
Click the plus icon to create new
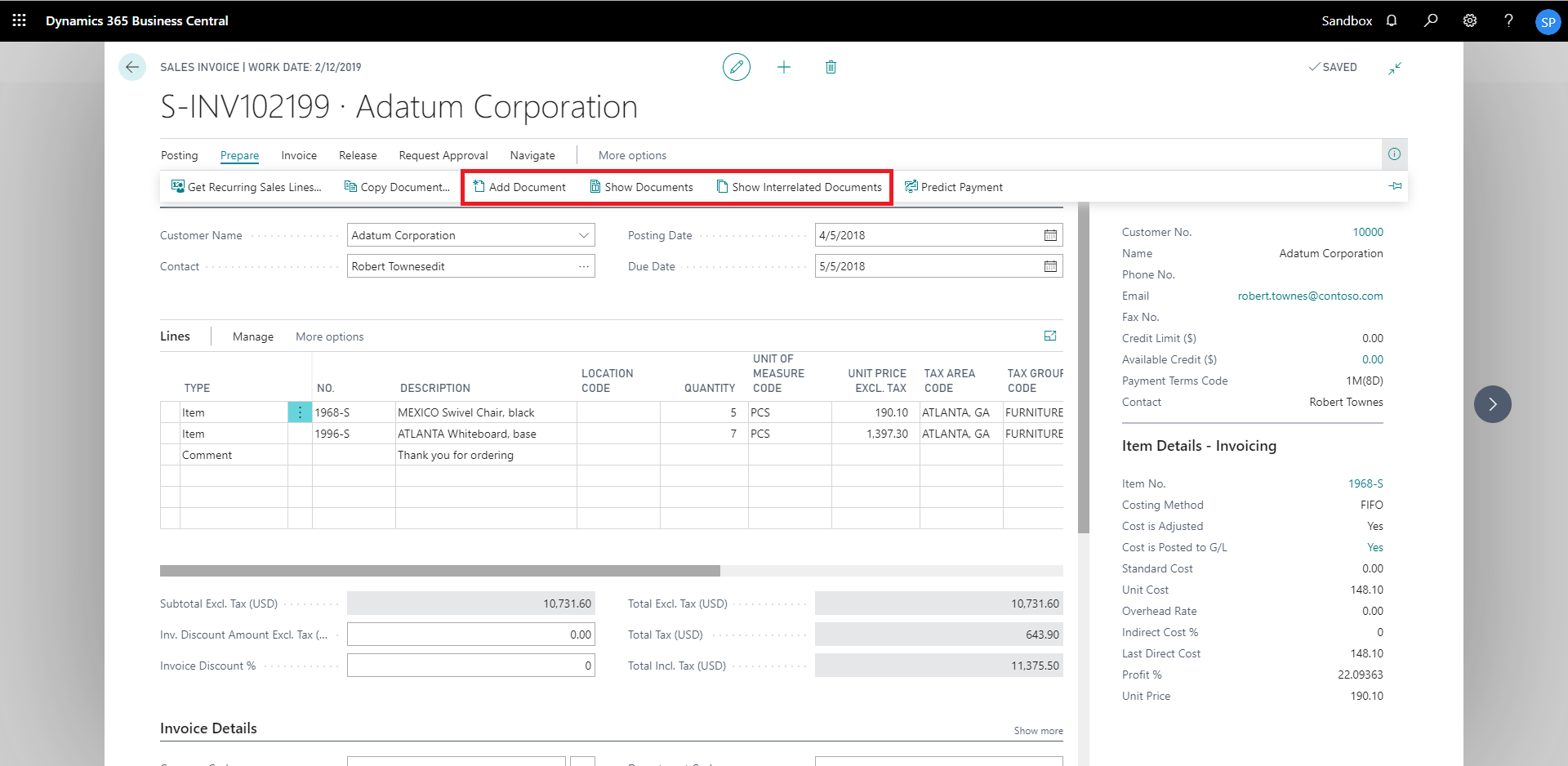click(783, 67)
